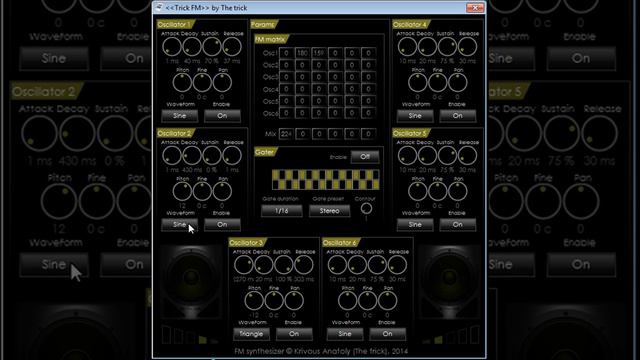Click the Gater Contour knob
The height and width of the screenshot is (360, 640).
click(x=366, y=208)
